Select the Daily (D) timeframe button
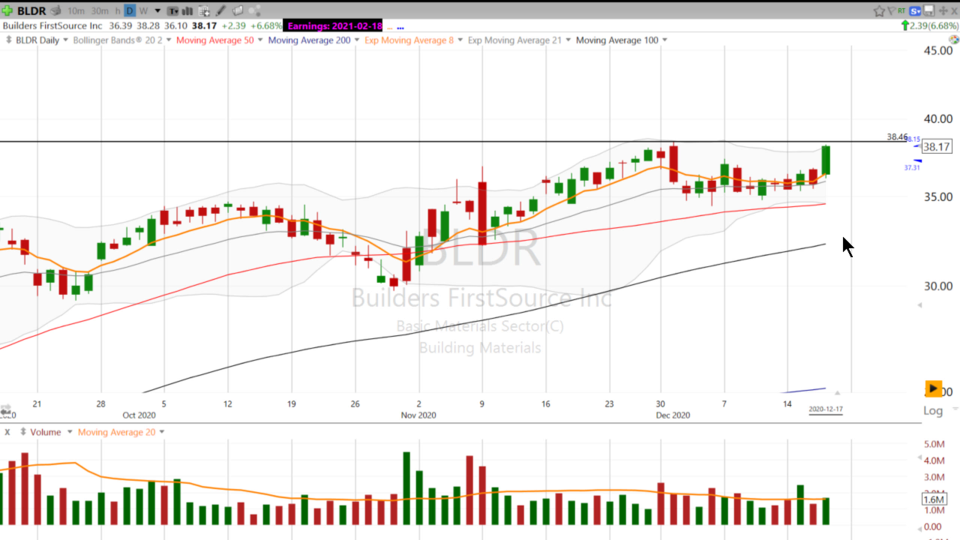The height and width of the screenshot is (540, 960). [130, 11]
